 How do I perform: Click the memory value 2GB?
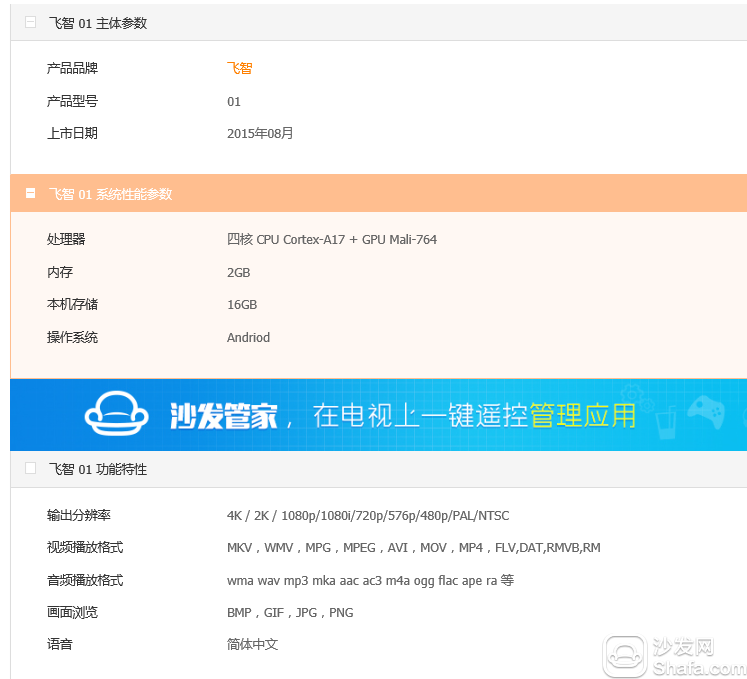(239, 273)
